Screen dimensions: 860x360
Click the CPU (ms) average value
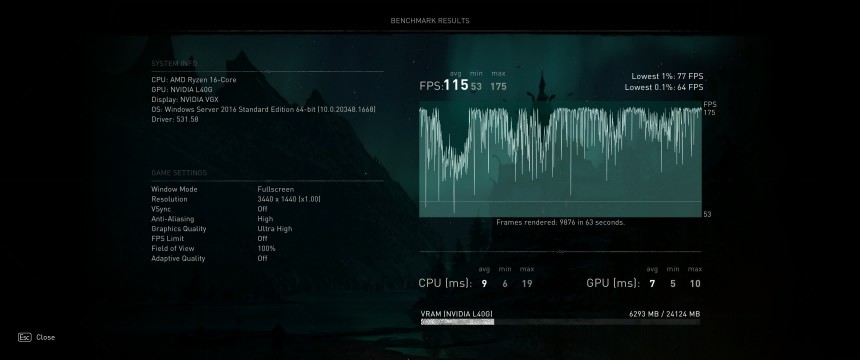484,284
